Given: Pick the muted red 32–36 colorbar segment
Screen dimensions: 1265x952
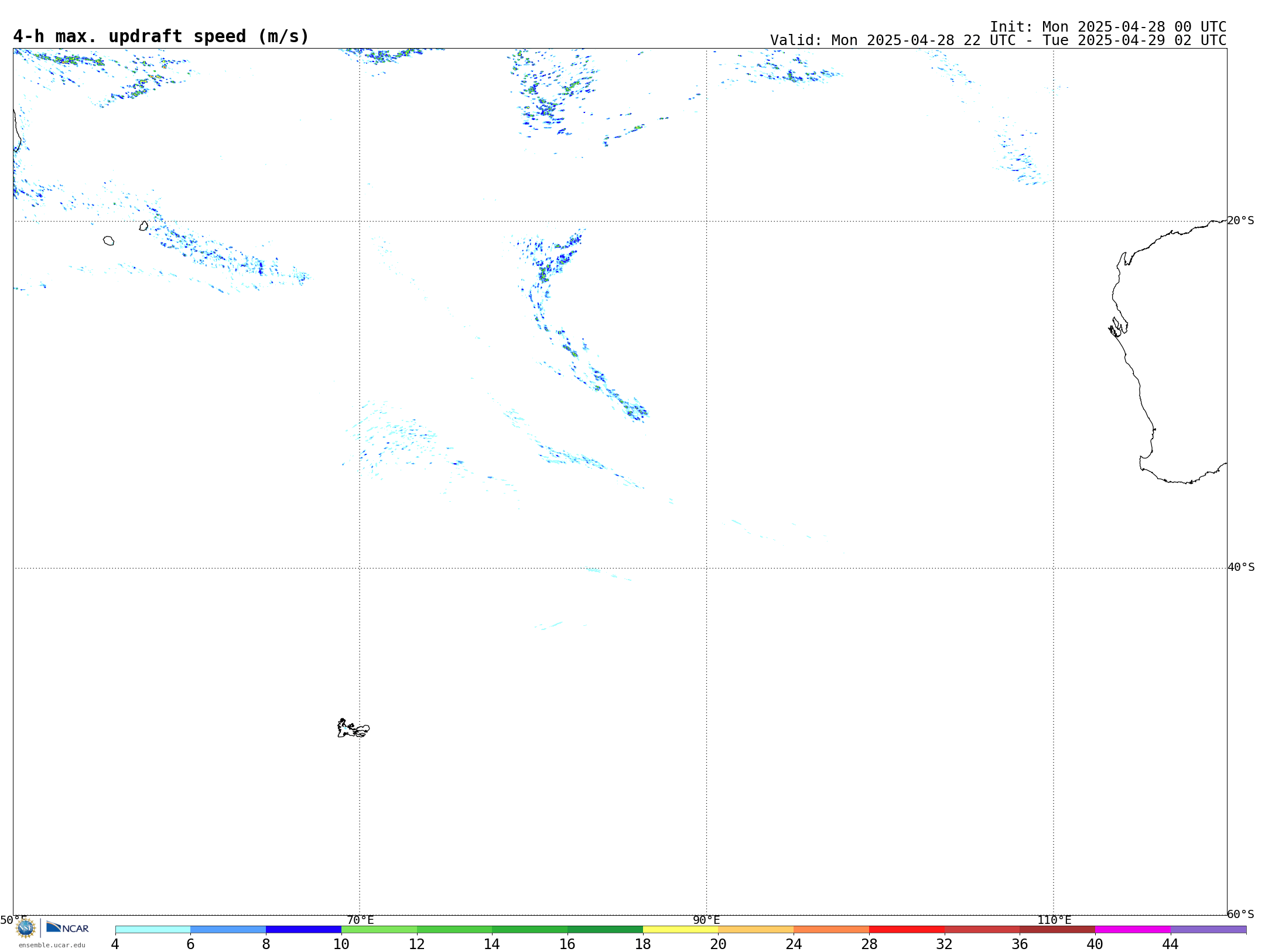Looking at the screenshot, I should [982, 929].
